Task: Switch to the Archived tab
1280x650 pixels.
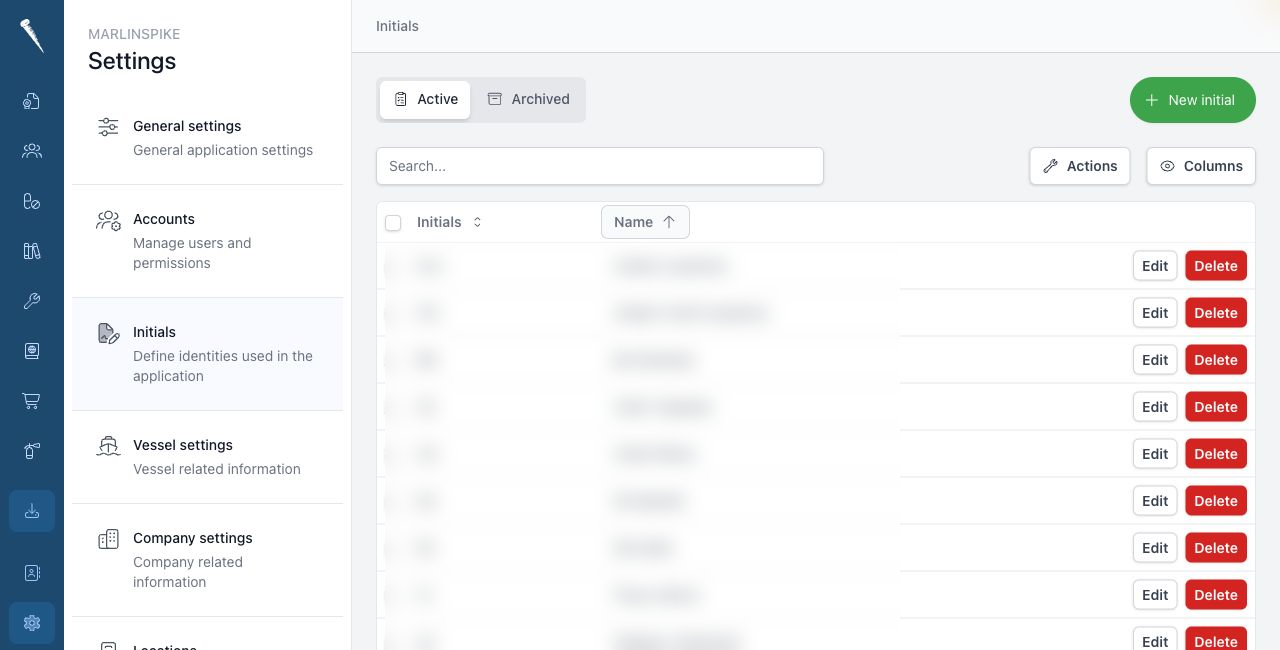Action: click(x=528, y=99)
